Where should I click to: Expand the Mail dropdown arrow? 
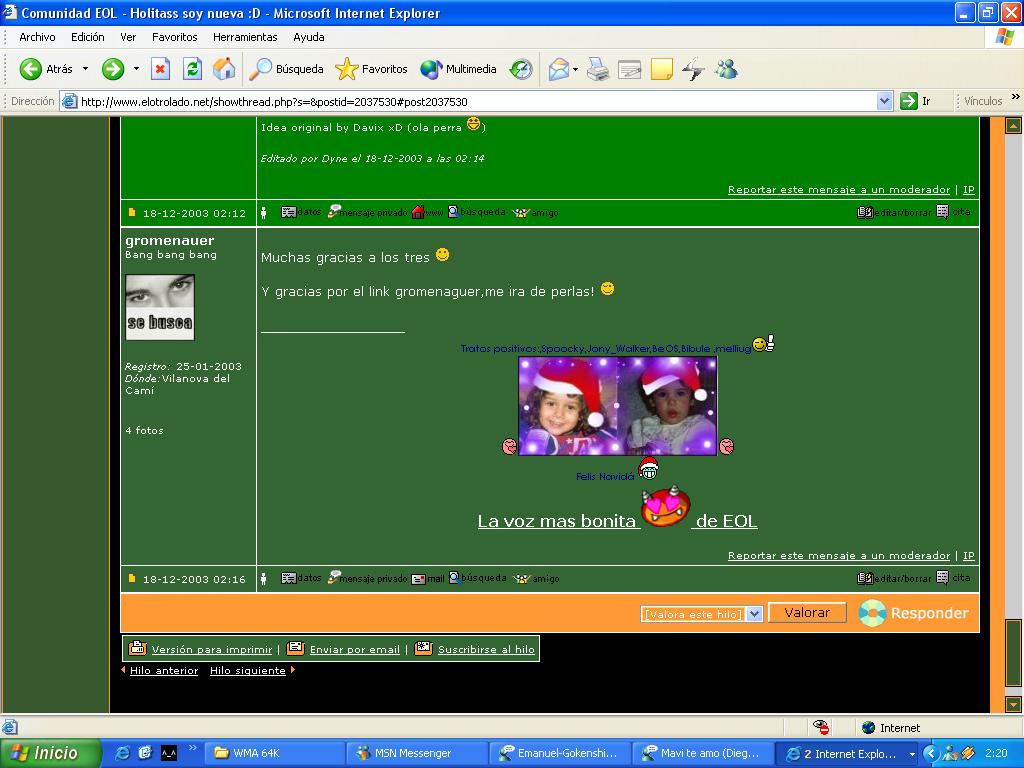[x=575, y=69]
